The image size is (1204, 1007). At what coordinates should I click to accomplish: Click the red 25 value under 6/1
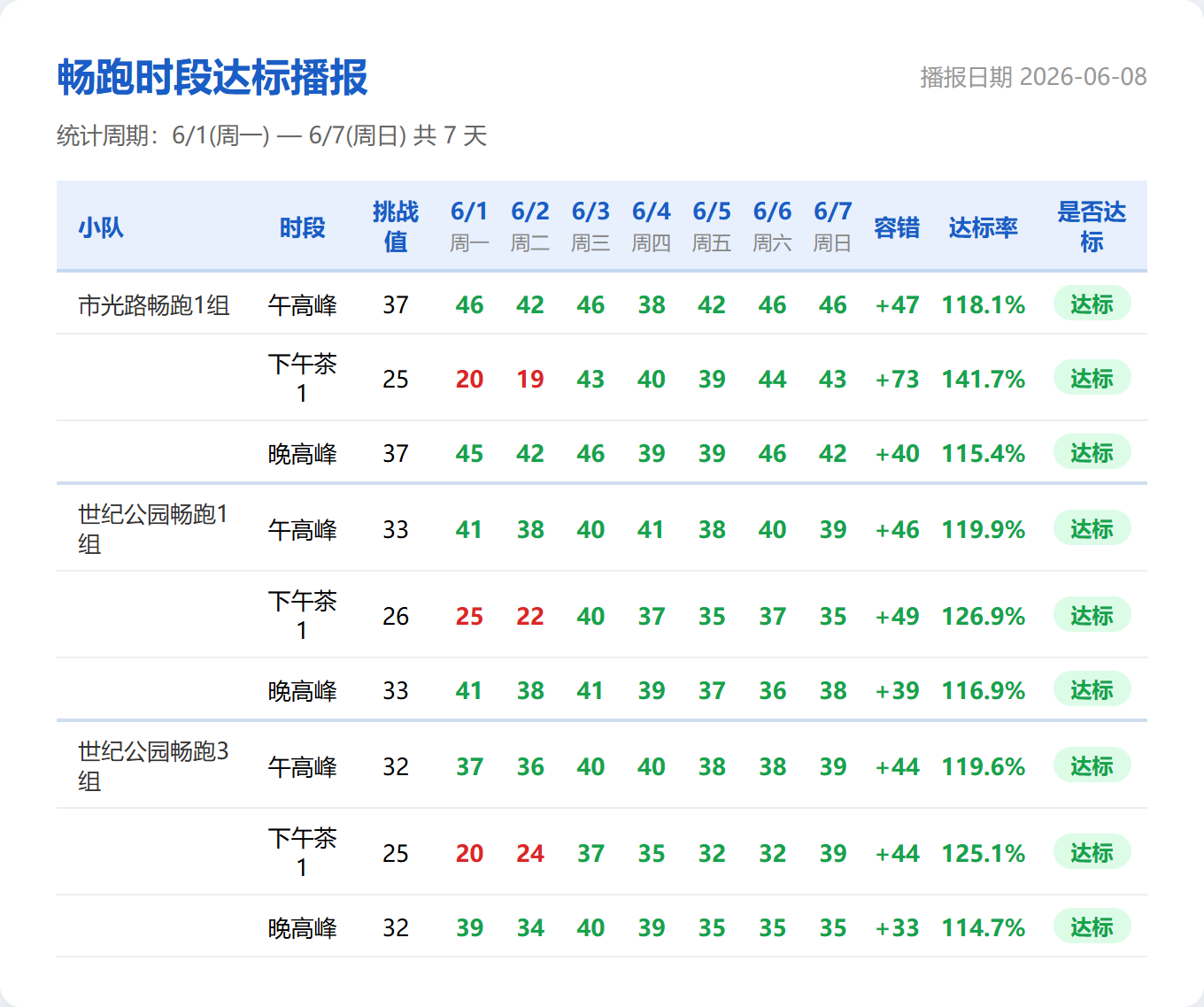469,617
